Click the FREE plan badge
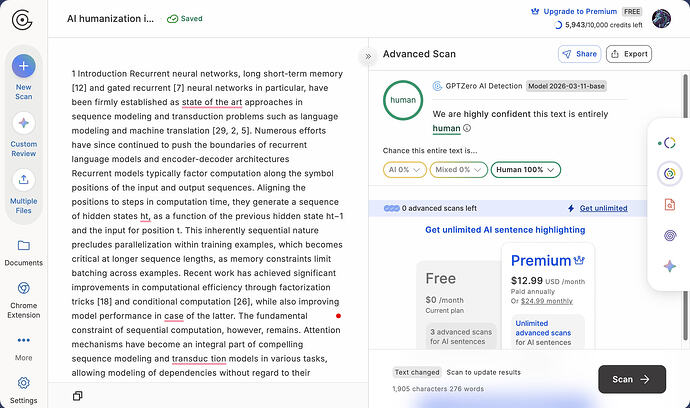690x408 pixels. (632, 11)
